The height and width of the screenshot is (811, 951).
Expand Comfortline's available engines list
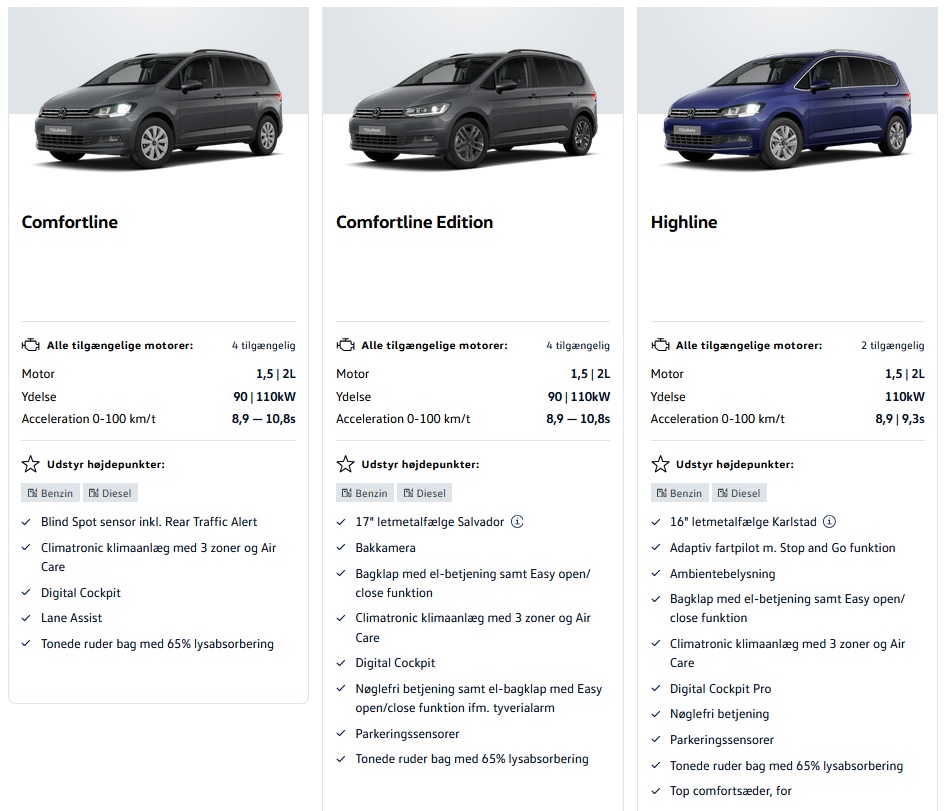263,346
